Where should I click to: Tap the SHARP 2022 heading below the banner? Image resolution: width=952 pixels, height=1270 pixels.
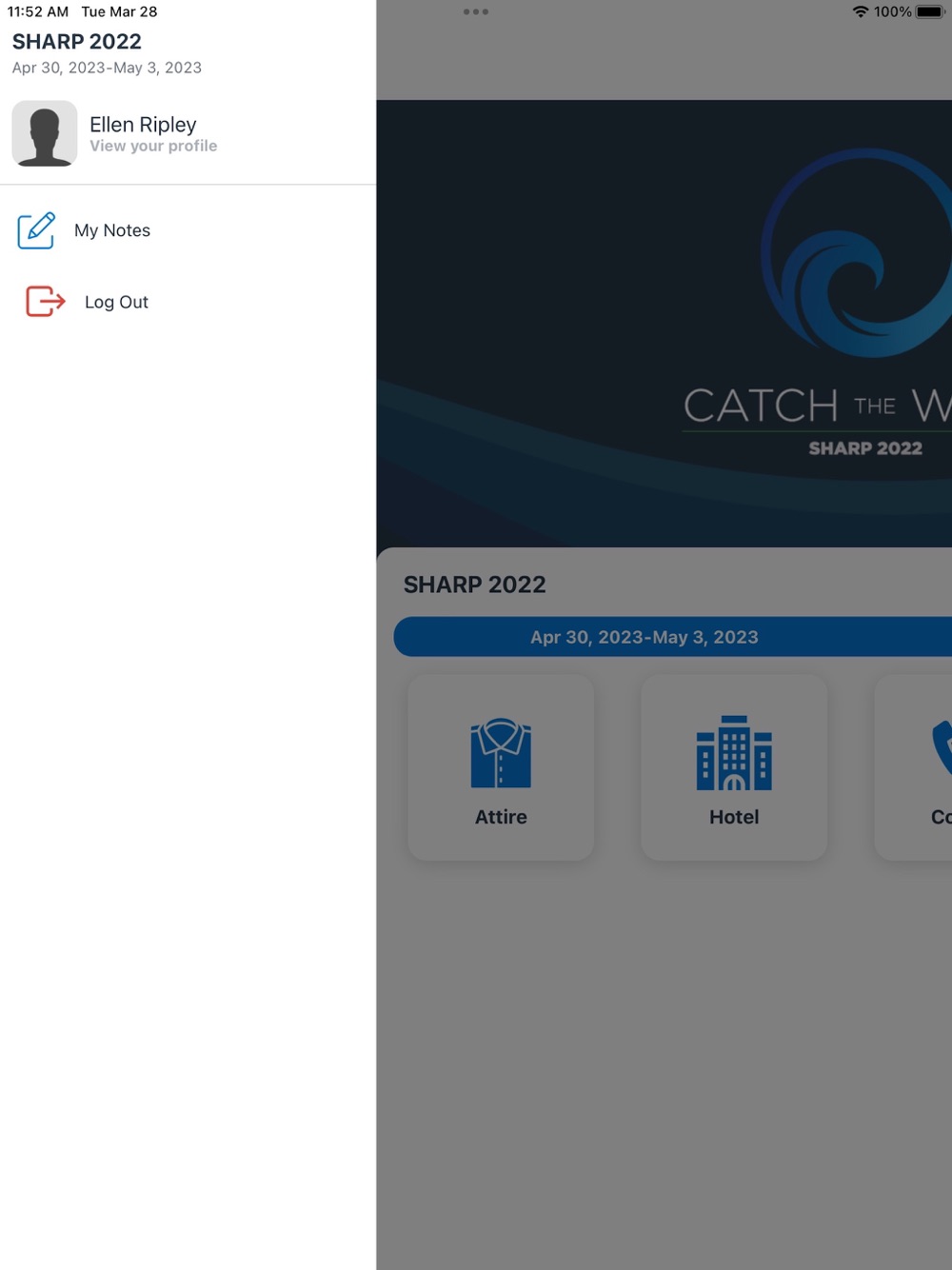(x=475, y=585)
